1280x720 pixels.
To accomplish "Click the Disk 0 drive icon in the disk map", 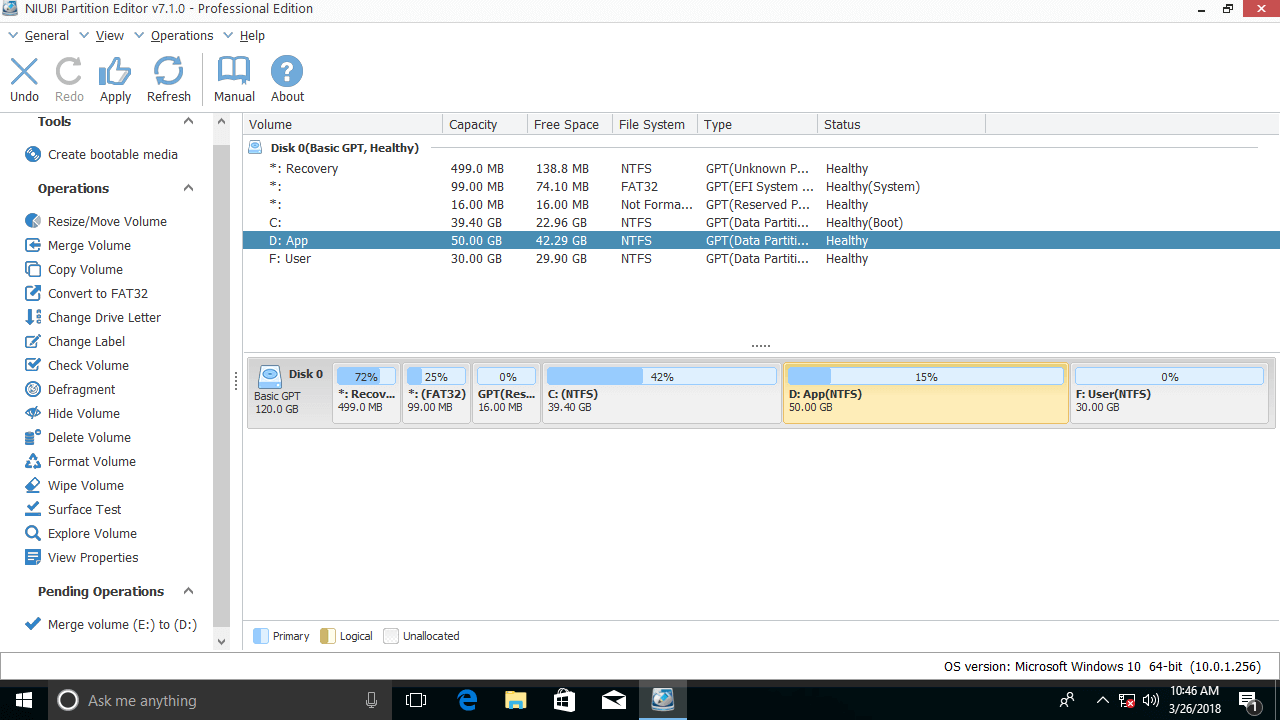I will (270, 377).
